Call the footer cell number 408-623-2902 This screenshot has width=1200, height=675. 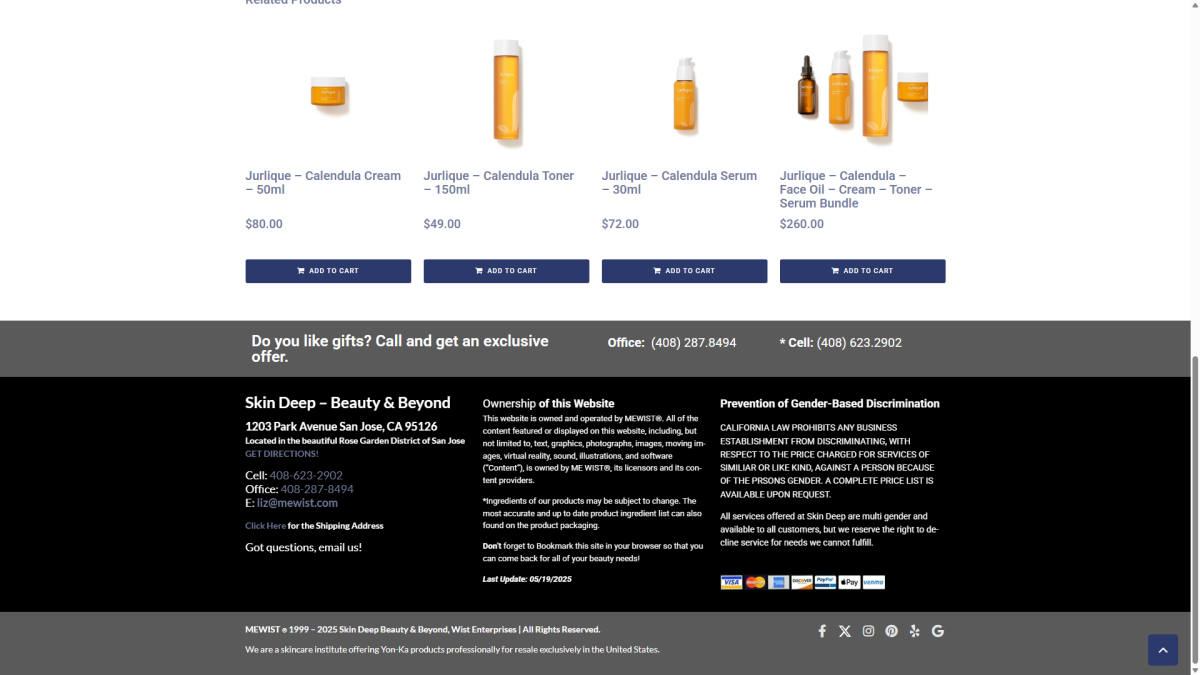coord(306,476)
